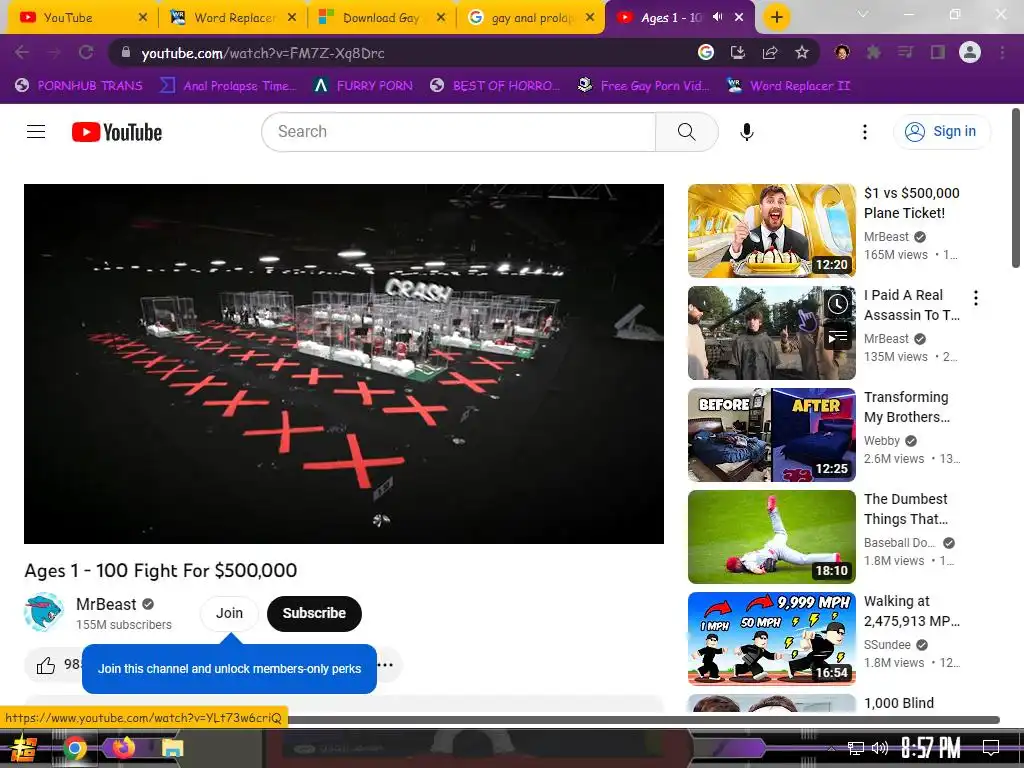Viewport: 1024px width, 768px height.
Task: Click the Webby channel name
Action: 882,441
